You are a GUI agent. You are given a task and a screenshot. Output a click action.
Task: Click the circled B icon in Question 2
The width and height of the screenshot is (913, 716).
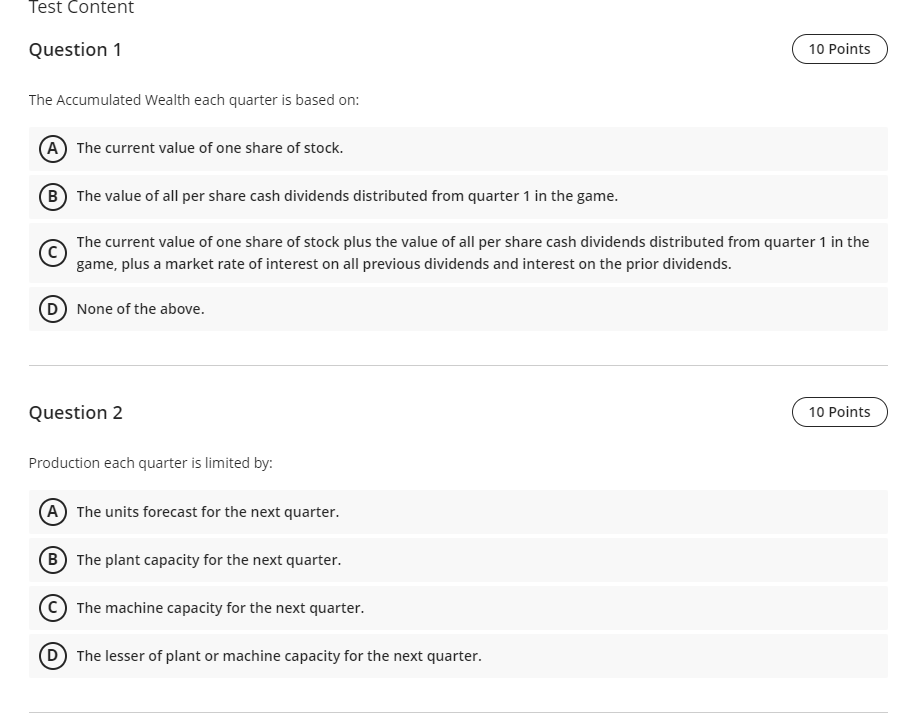tap(52, 559)
